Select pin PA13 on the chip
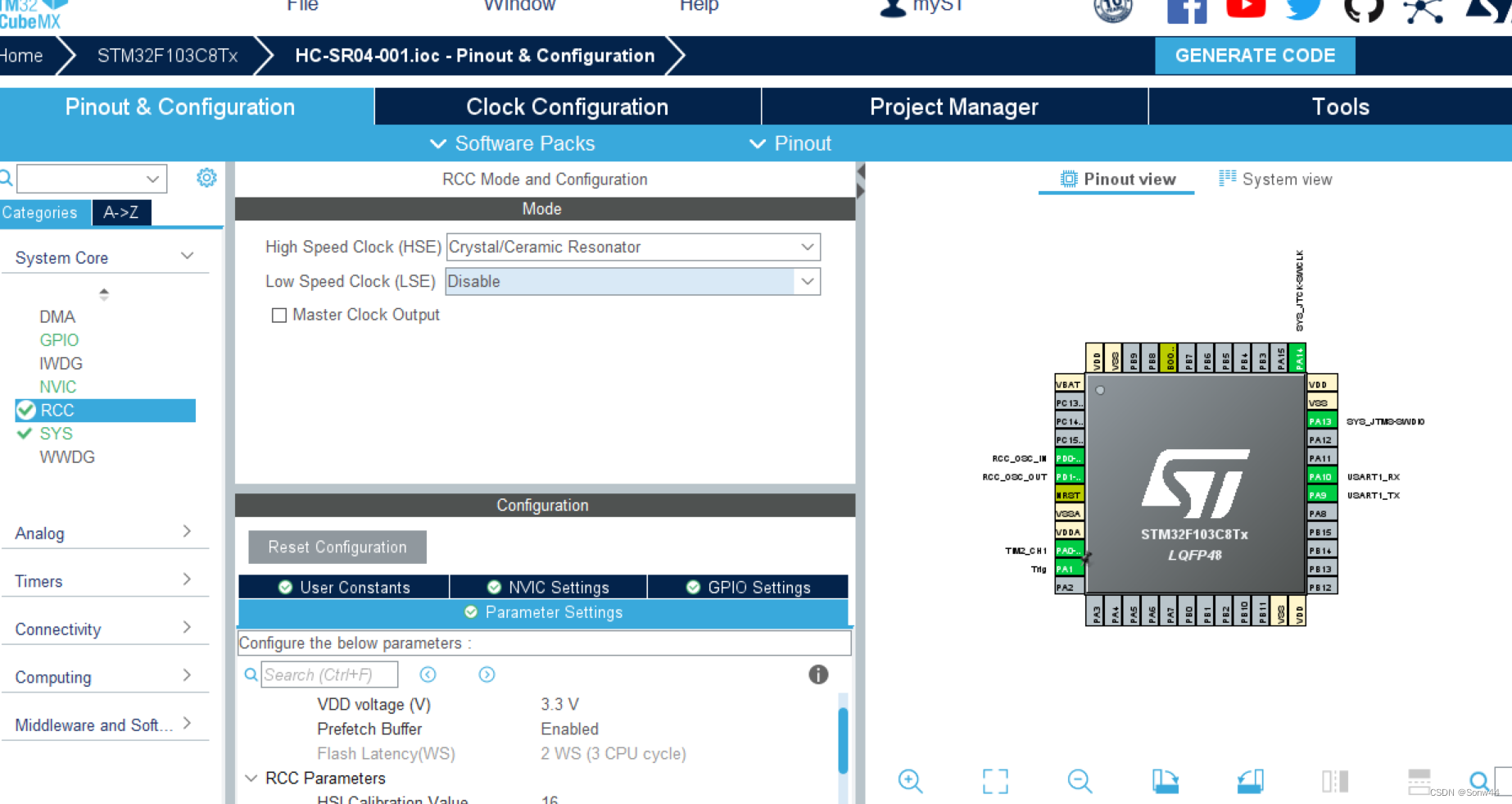This screenshot has height=804, width=1512. tap(1320, 421)
